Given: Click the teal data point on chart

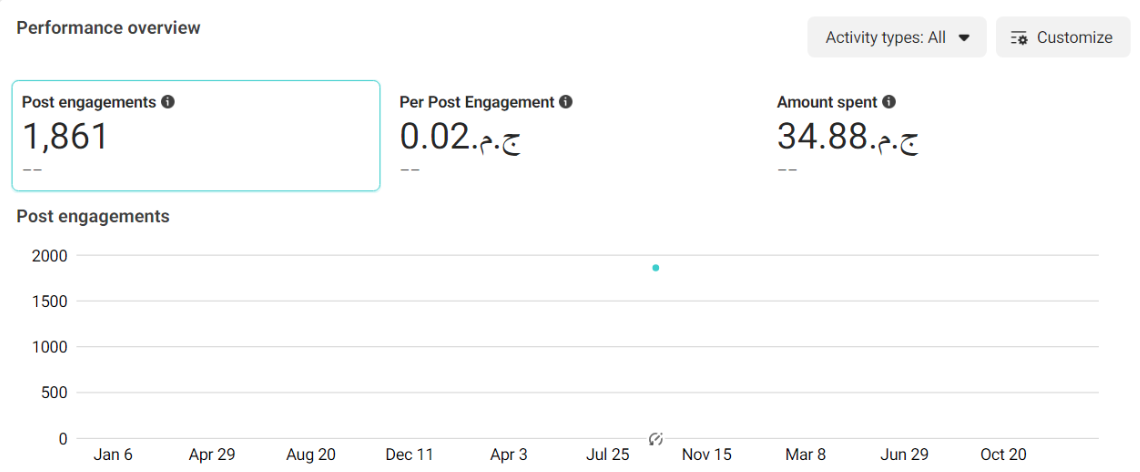Looking at the screenshot, I should tap(655, 268).
